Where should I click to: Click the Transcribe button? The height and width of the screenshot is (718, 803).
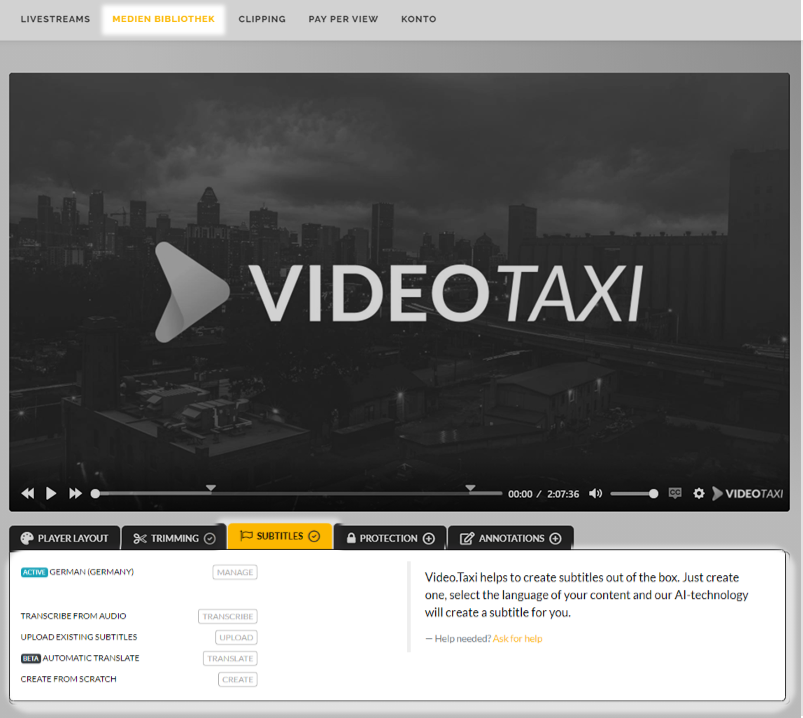228,616
